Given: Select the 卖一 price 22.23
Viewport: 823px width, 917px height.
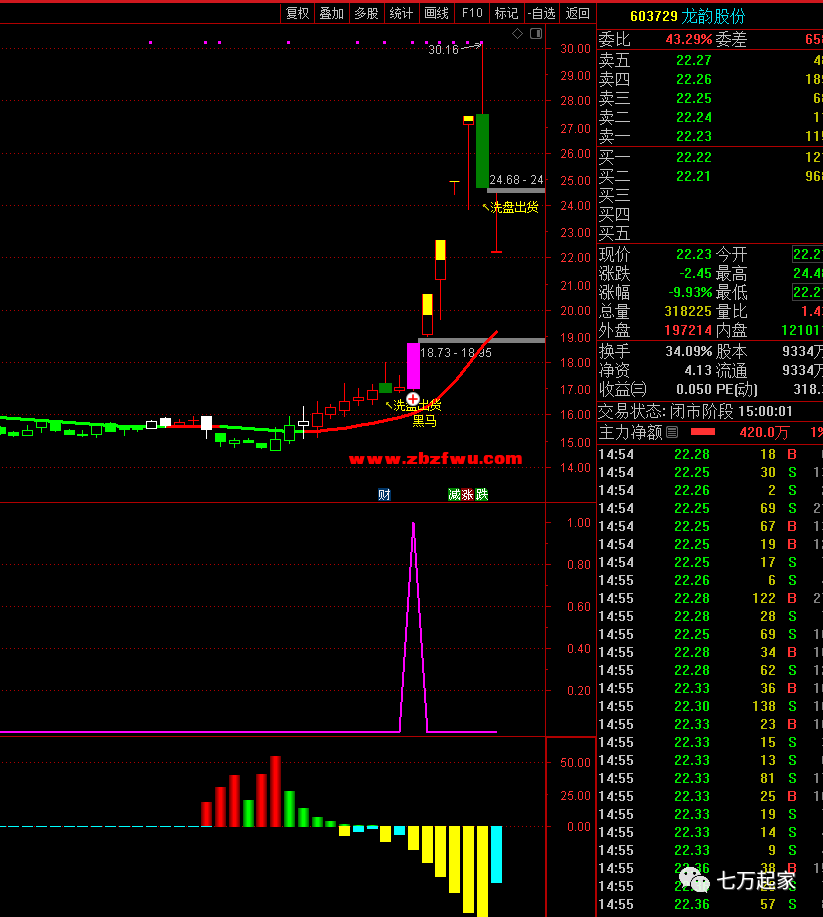Looking at the screenshot, I should point(694,136).
